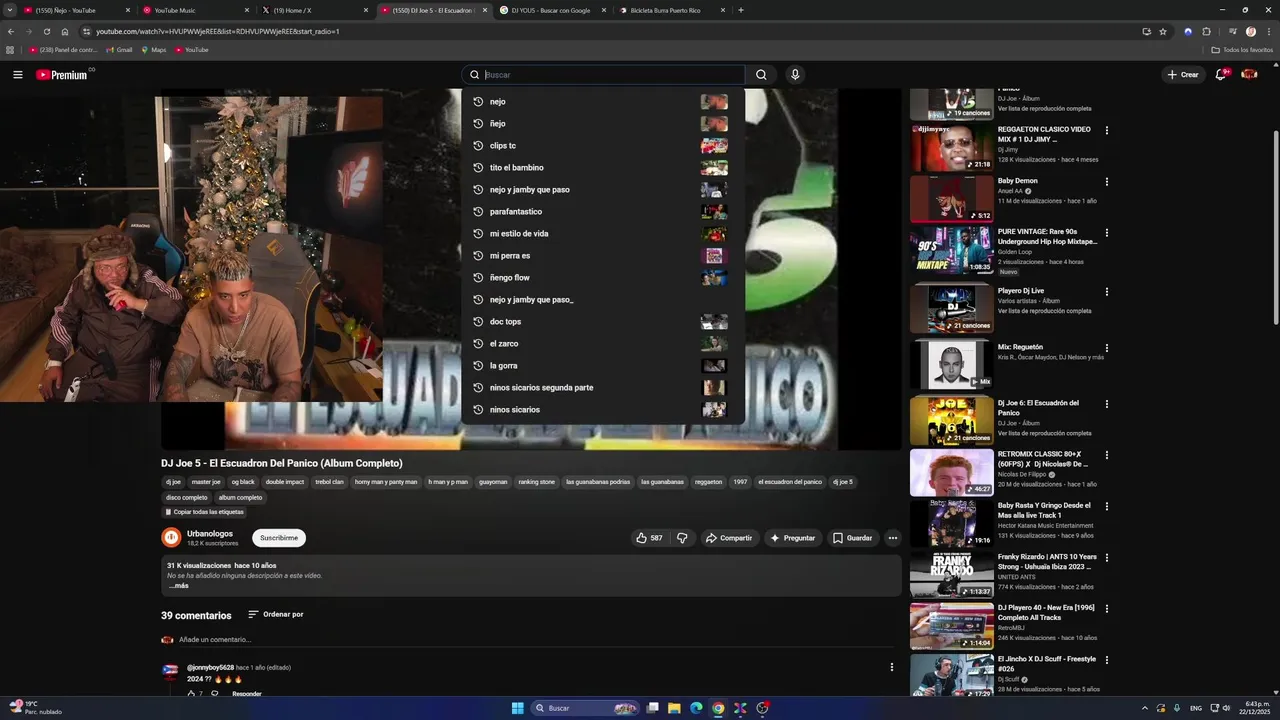Select the 'ranking stone' tag chip
1280x720 pixels.
coord(537,482)
